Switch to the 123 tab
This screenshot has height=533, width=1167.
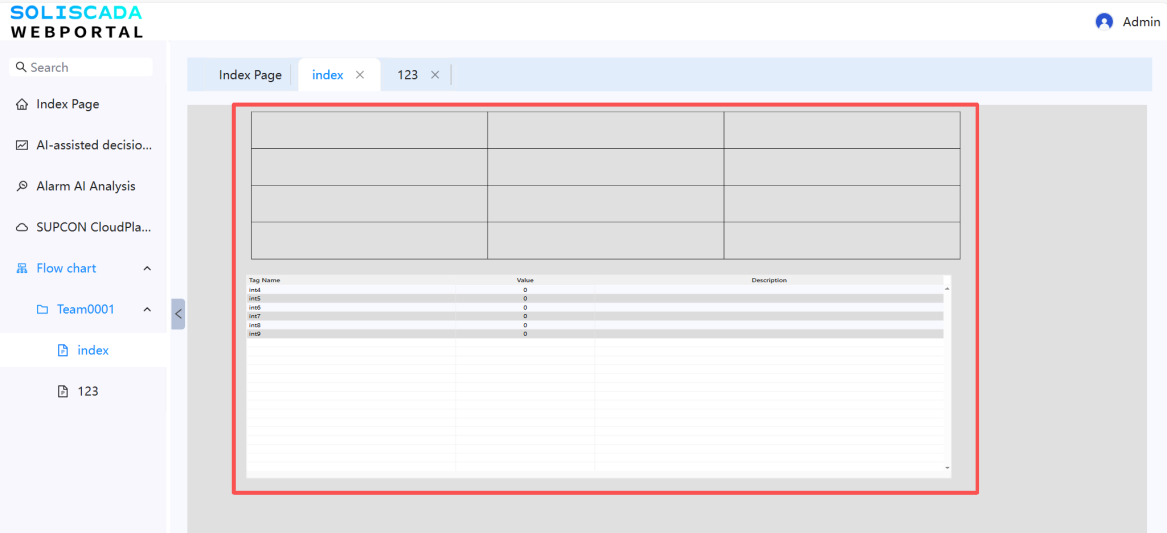(407, 75)
